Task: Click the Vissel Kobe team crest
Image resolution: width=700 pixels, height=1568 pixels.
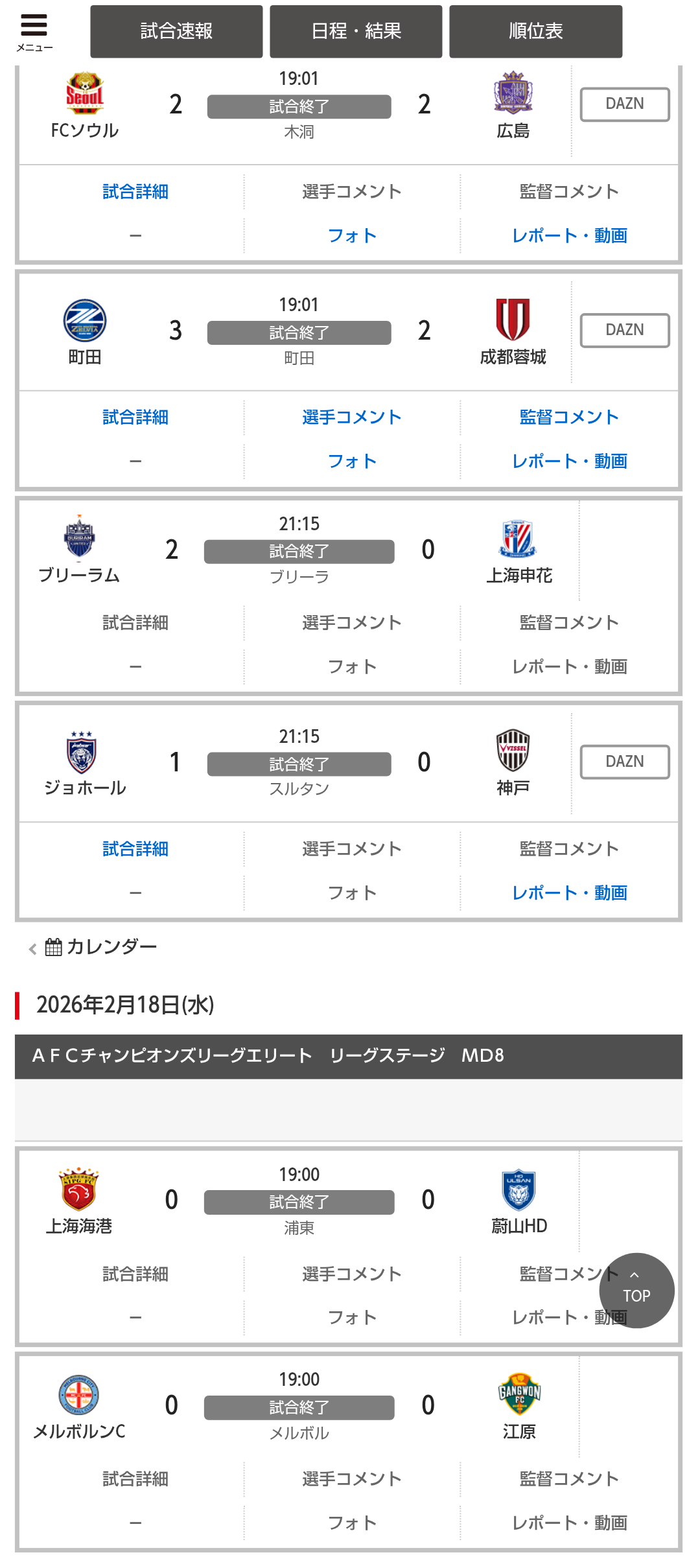Action: tap(513, 751)
